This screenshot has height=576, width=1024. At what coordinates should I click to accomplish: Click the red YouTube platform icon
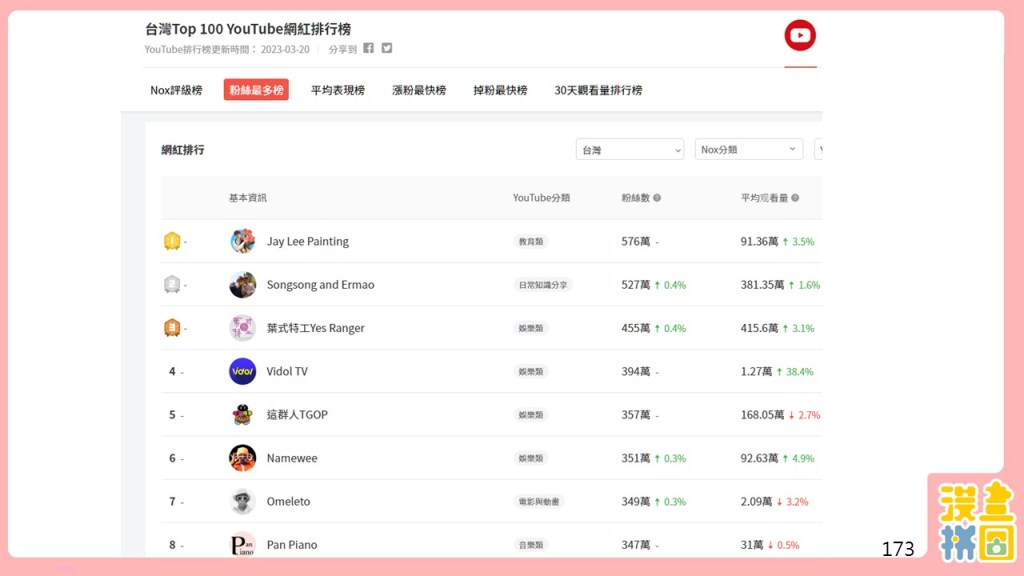pos(800,36)
